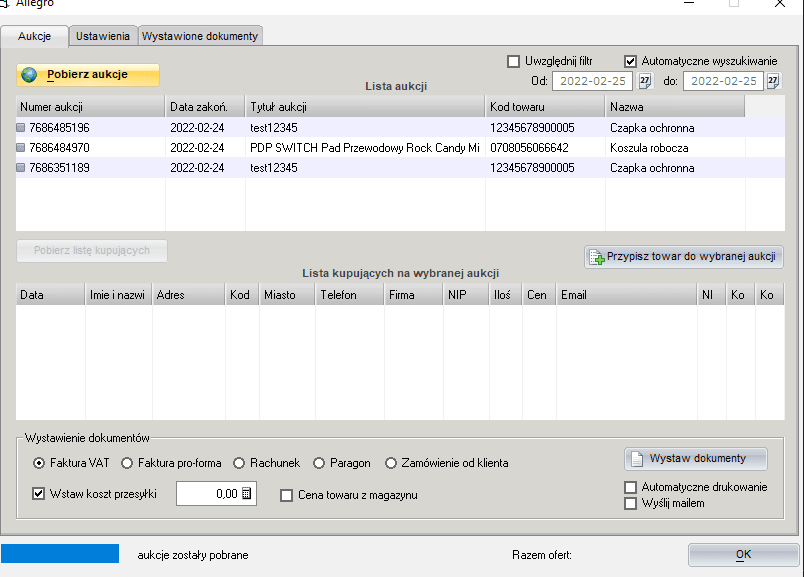804x577 pixels.
Task: Toggle Automatyczne wyszukiwanie checkbox
Action: (631, 61)
